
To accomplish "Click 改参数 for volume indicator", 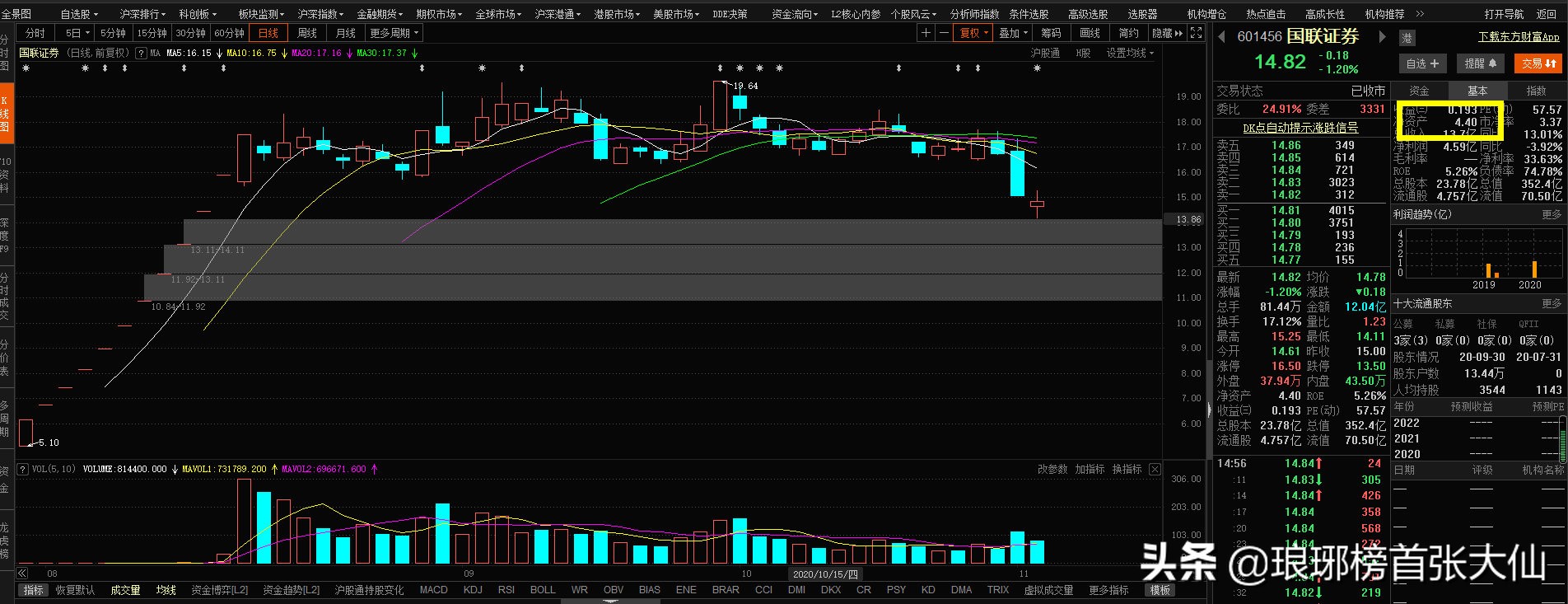I will (1052, 469).
